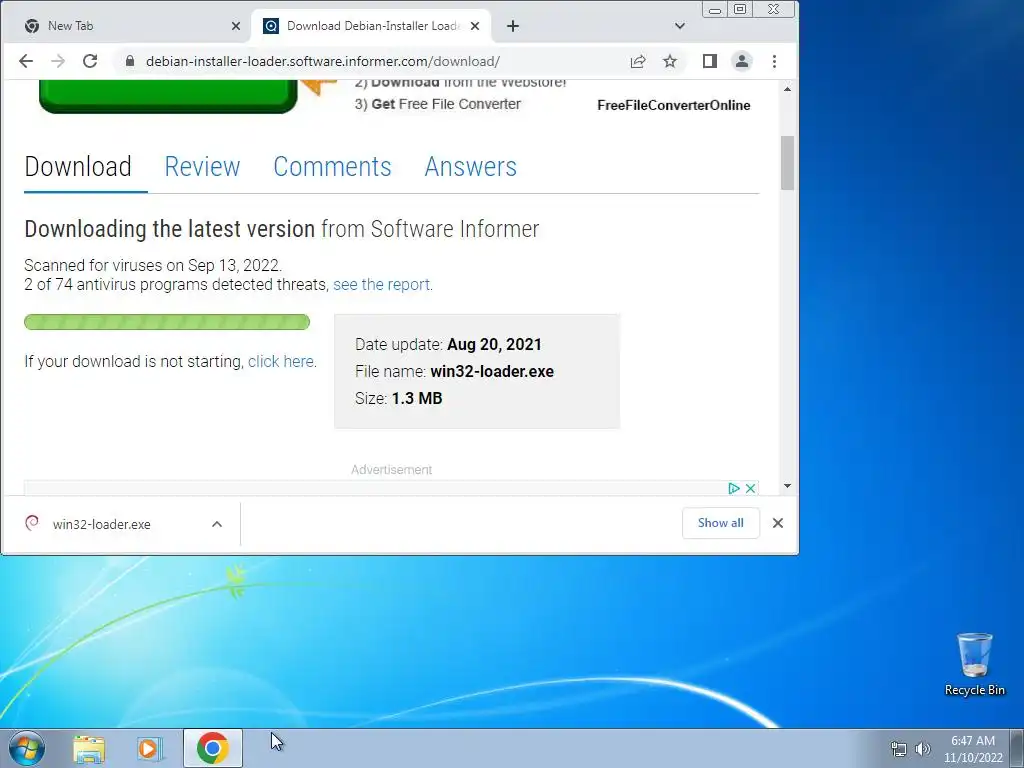The image size is (1024, 768).
Task: Open the Chrome profile avatar
Action: coord(742,61)
